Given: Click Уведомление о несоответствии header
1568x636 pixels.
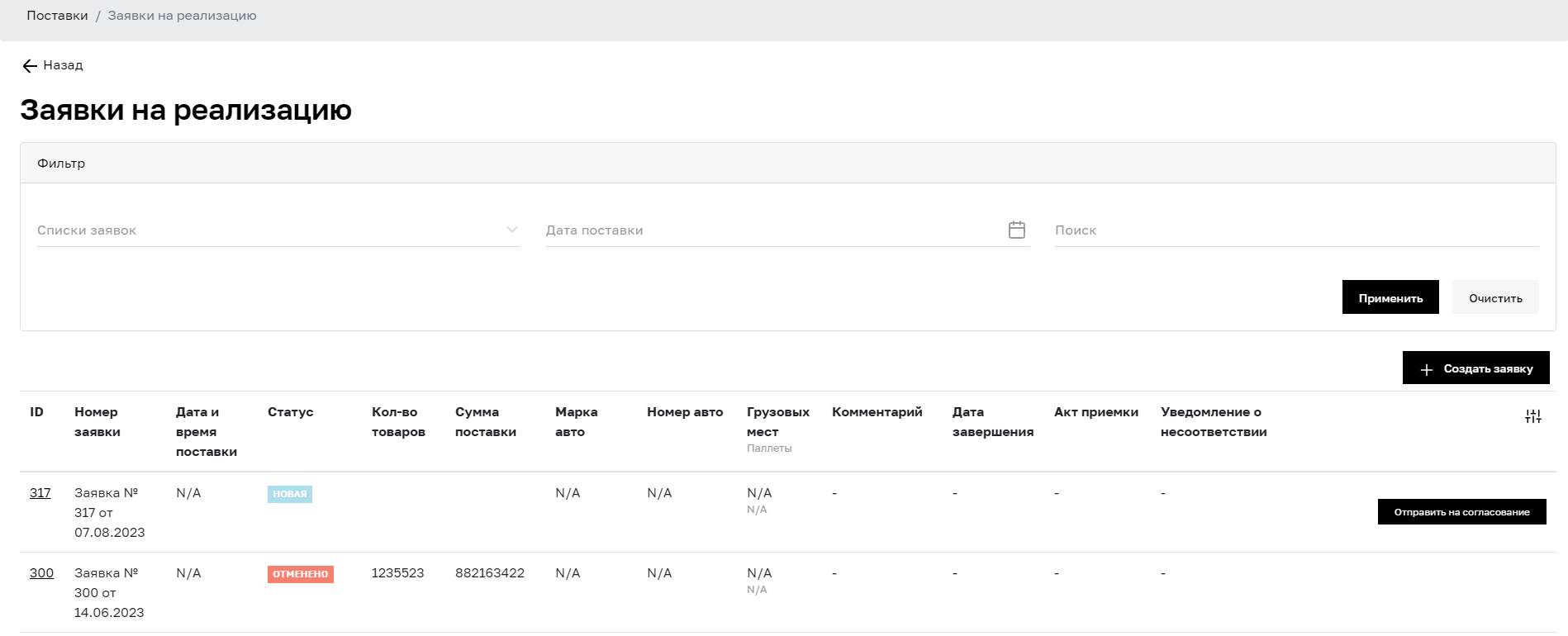Looking at the screenshot, I should [1214, 422].
